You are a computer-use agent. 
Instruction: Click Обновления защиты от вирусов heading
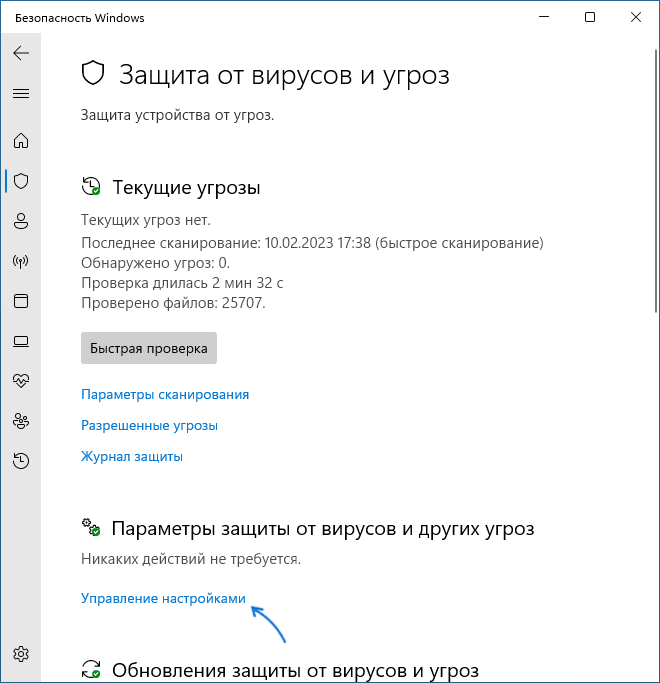(x=295, y=671)
